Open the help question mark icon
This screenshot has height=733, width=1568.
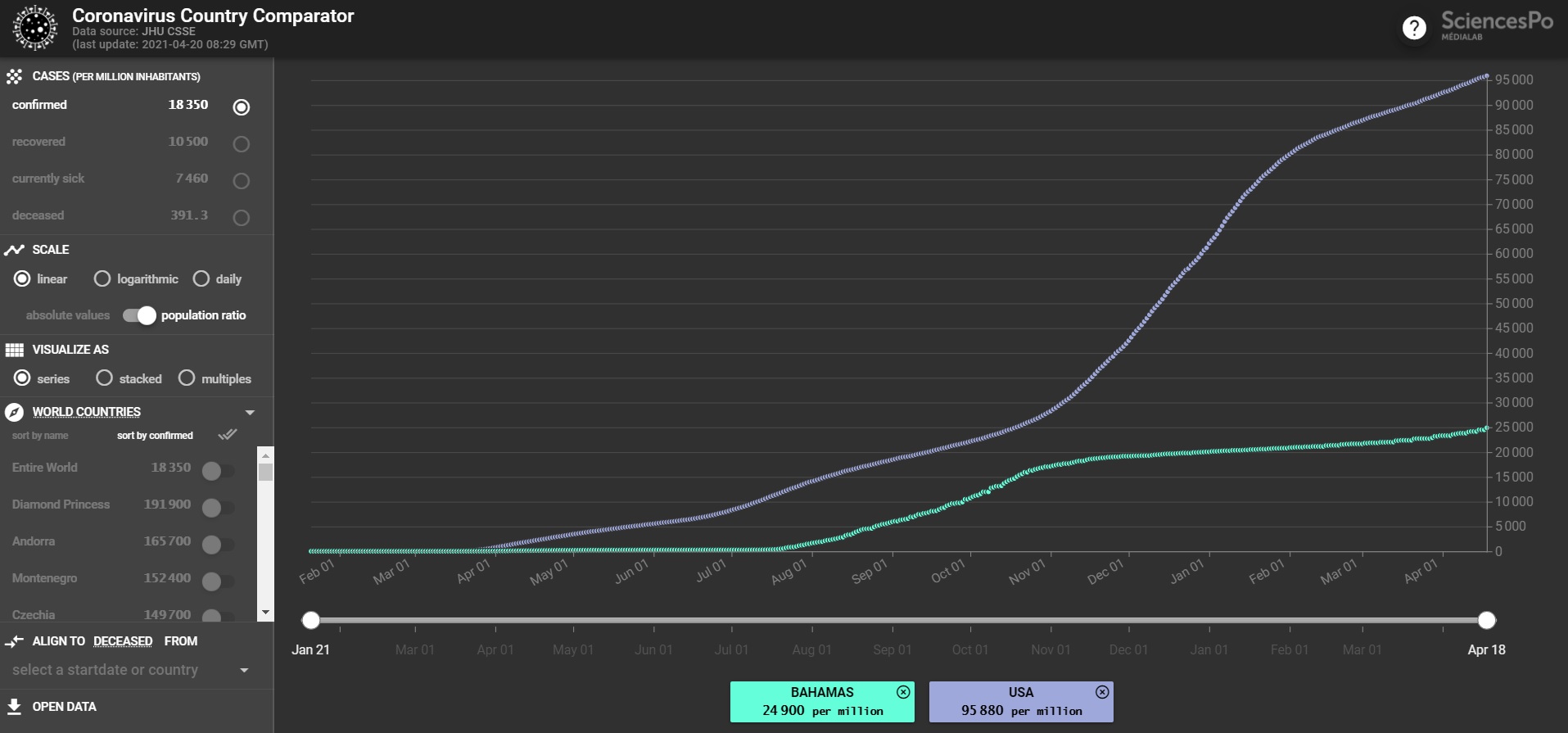pyautogui.click(x=1413, y=28)
